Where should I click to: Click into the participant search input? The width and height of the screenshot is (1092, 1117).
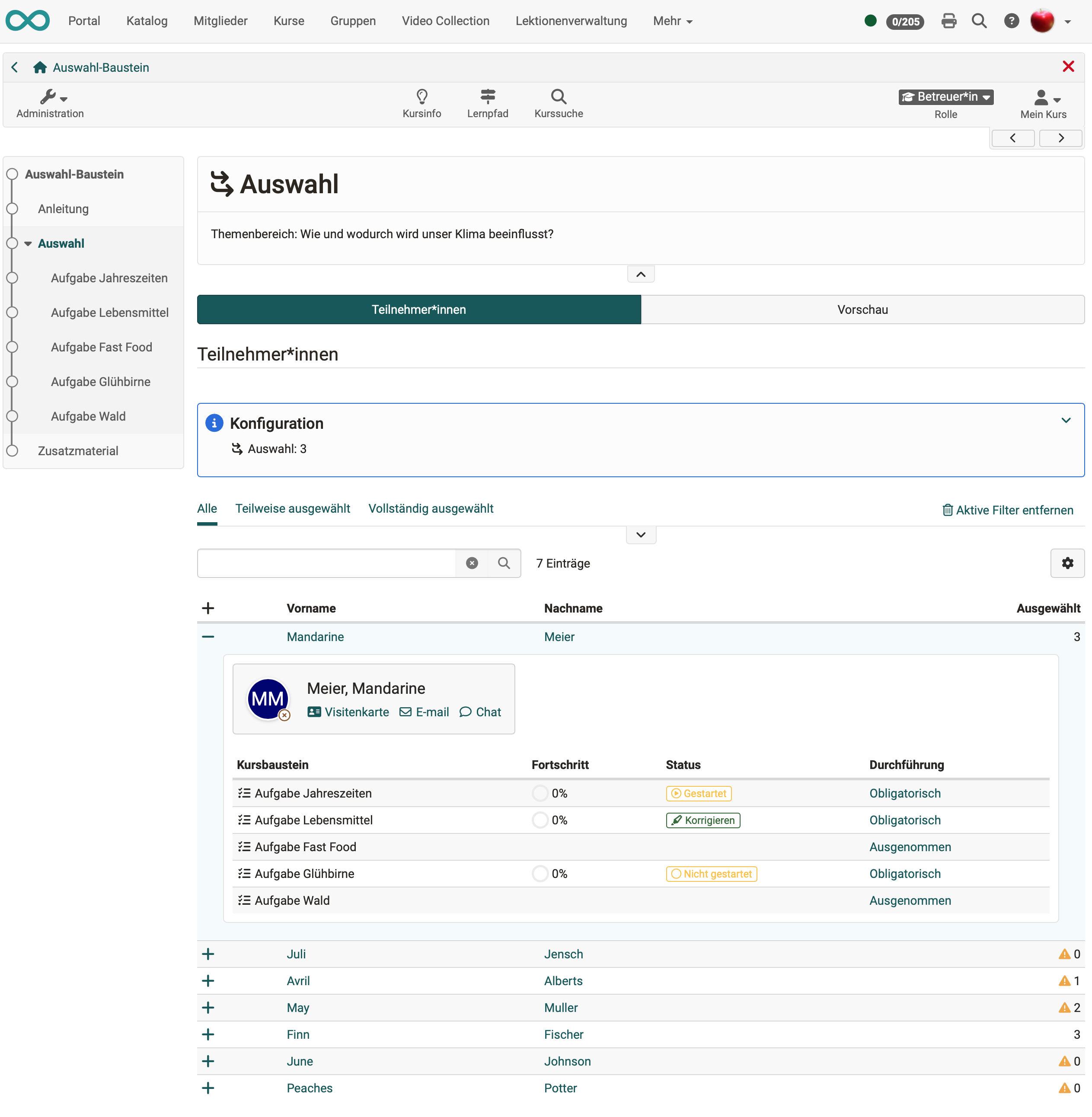(x=326, y=563)
